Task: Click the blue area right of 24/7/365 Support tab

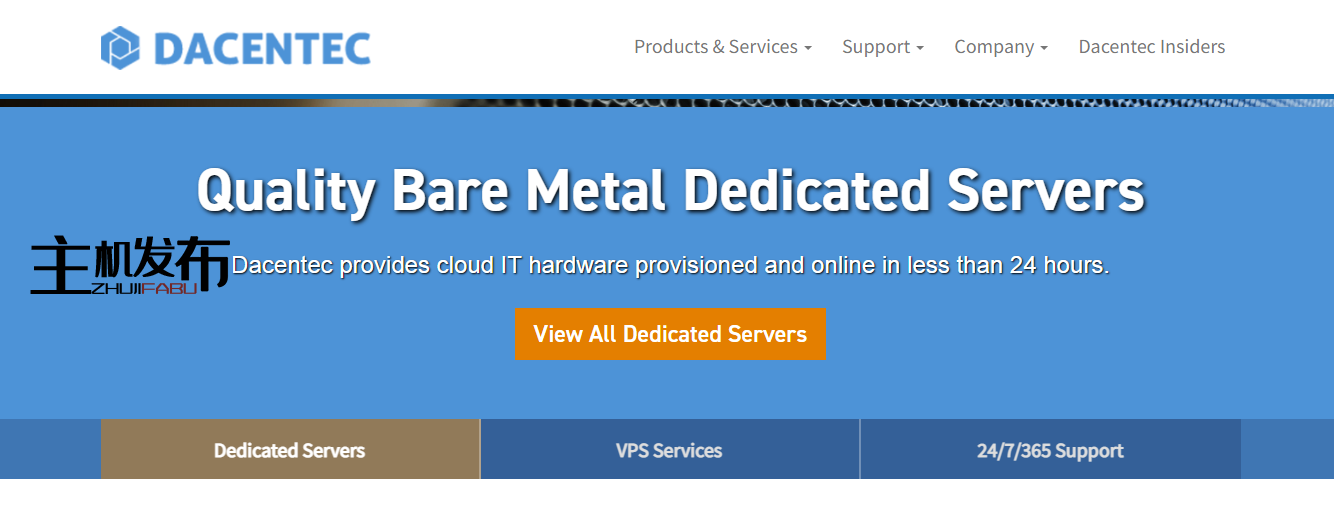Action: coord(1287,450)
